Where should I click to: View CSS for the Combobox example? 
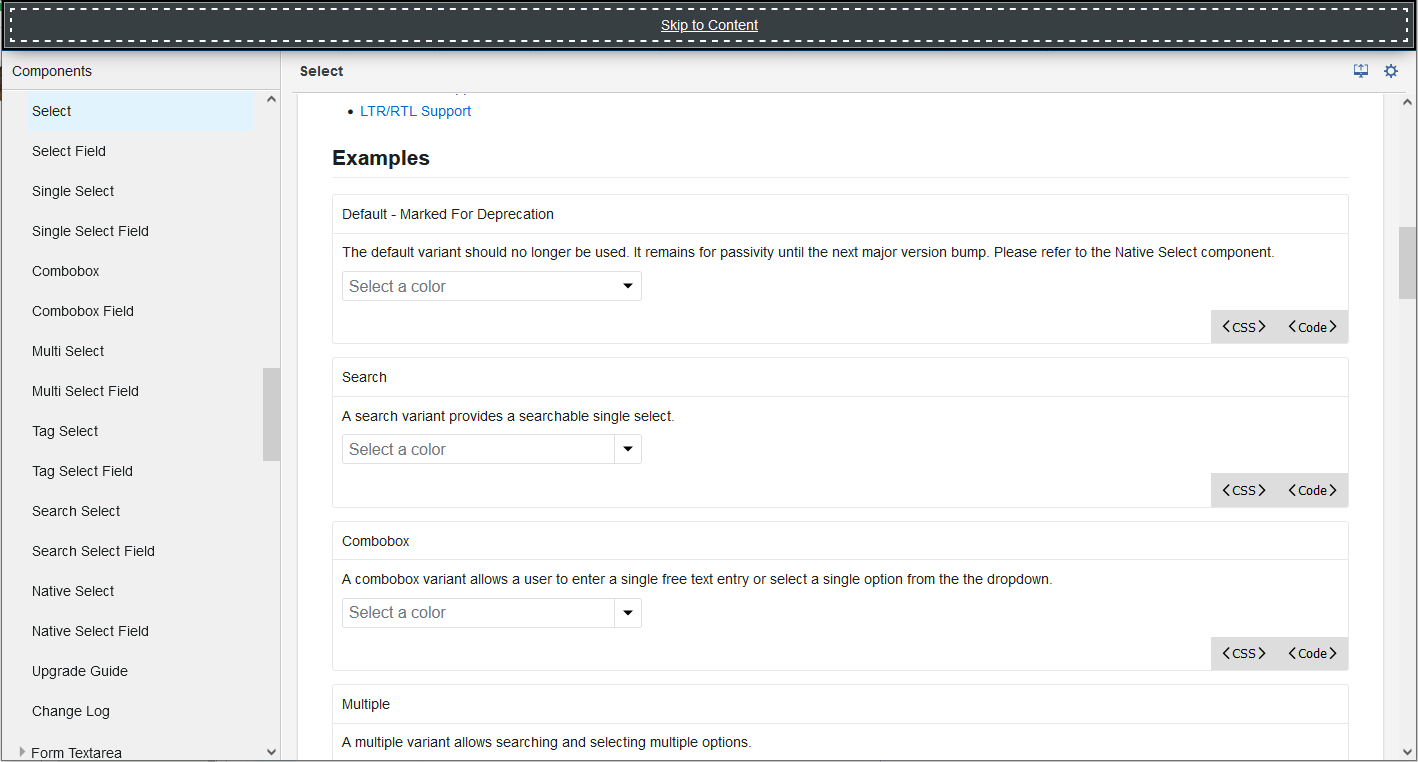coord(1243,653)
